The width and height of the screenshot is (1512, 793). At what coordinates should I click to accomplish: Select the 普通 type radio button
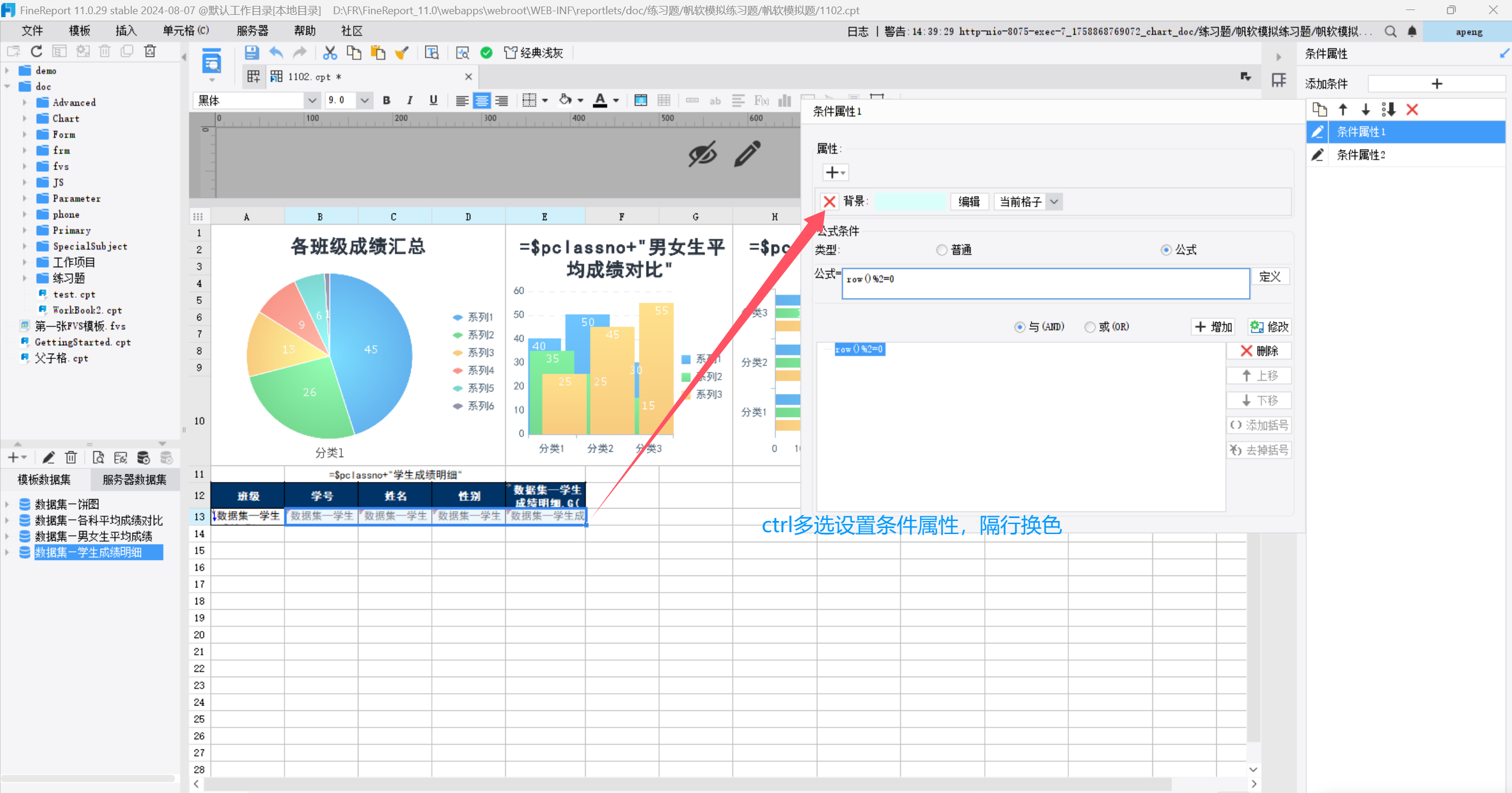[x=941, y=250]
